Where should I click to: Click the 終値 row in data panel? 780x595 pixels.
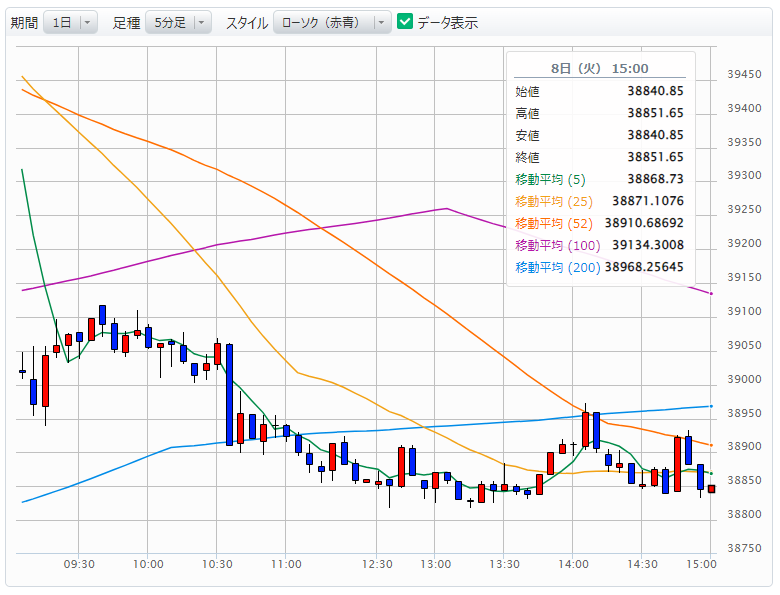[x=598, y=157]
